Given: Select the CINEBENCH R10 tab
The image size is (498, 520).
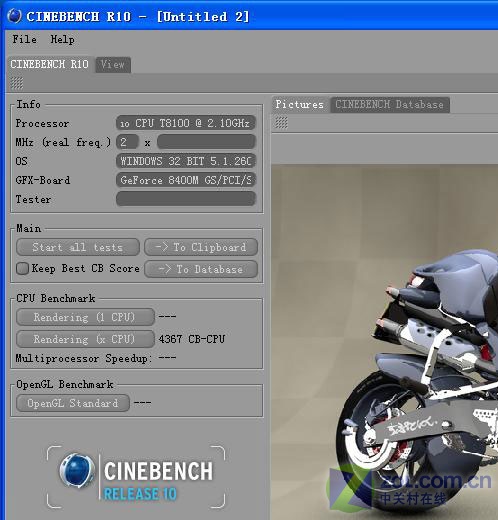Looking at the screenshot, I should (49, 64).
